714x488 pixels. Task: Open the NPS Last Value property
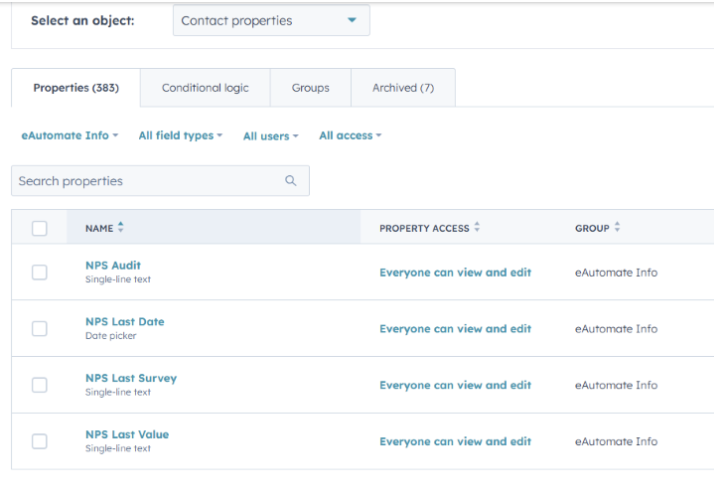click(127, 434)
